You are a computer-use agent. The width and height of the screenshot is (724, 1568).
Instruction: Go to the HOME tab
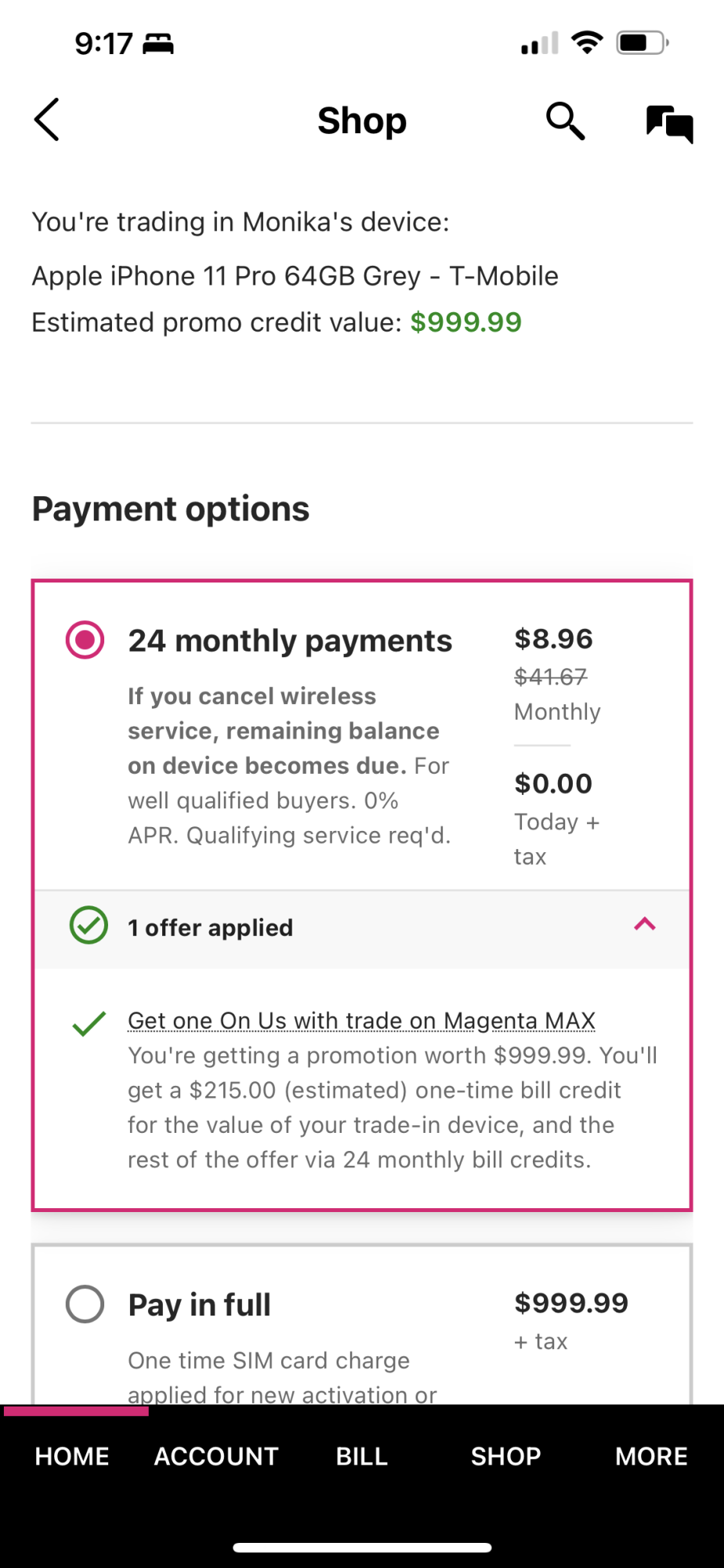pos(72,1456)
